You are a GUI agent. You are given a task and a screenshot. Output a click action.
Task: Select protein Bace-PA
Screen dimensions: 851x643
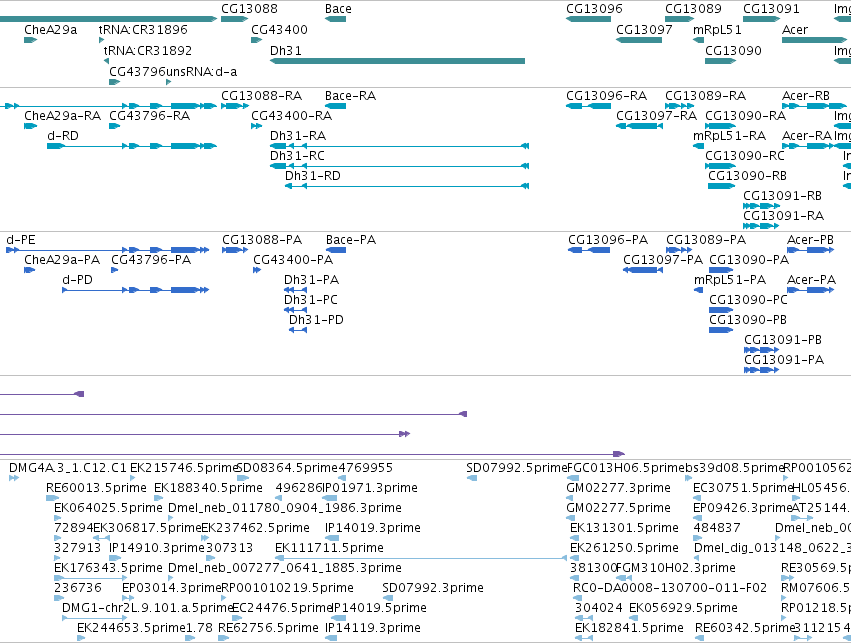pyautogui.click(x=351, y=240)
